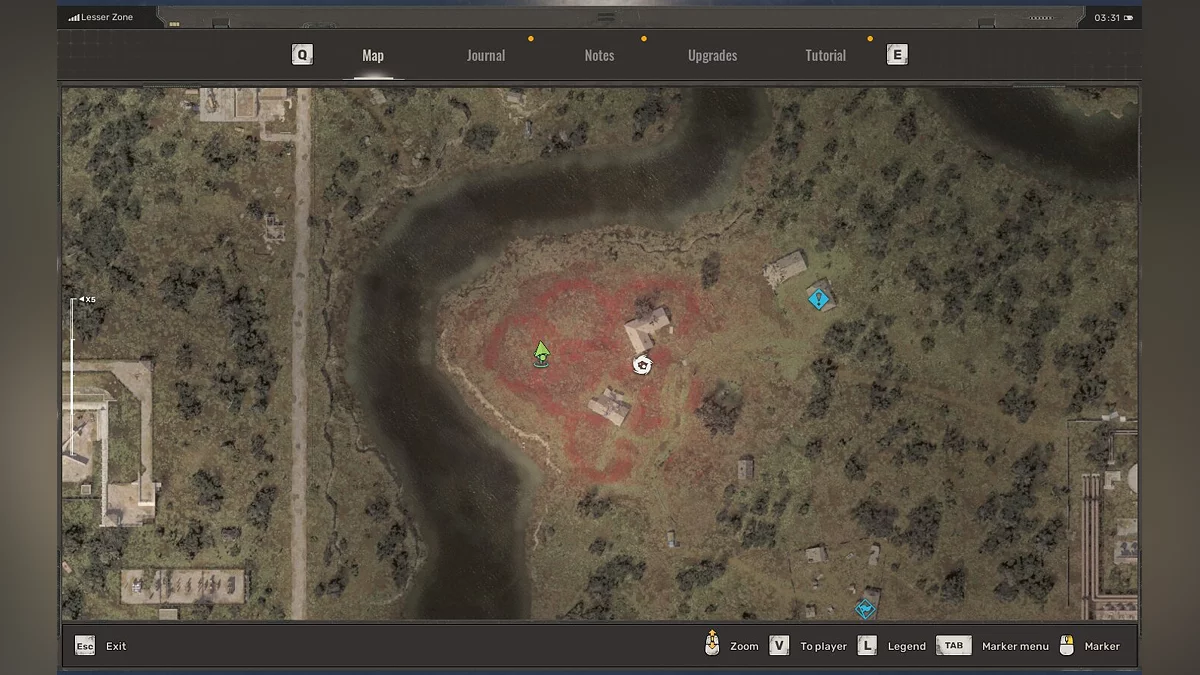
Task: Click the V key icon
Action: point(779,646)
